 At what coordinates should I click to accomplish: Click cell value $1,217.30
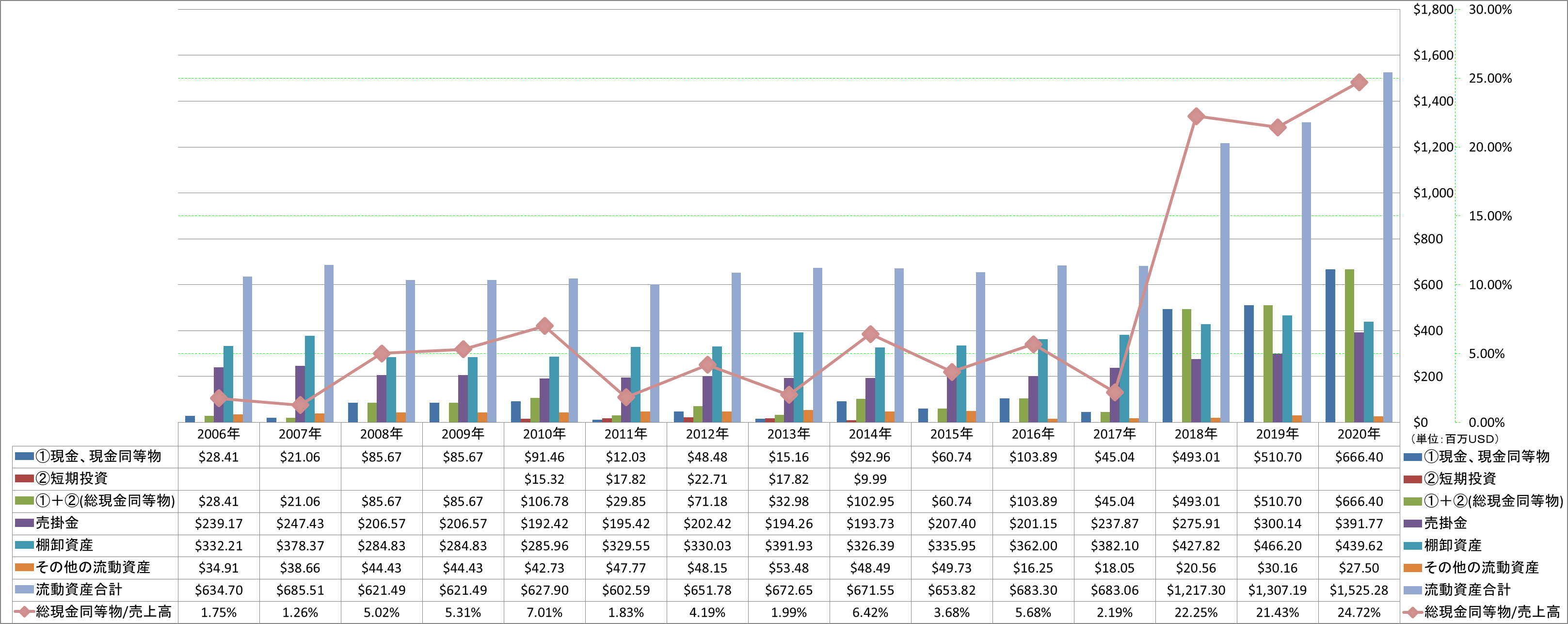click(x=1196, y=590)
